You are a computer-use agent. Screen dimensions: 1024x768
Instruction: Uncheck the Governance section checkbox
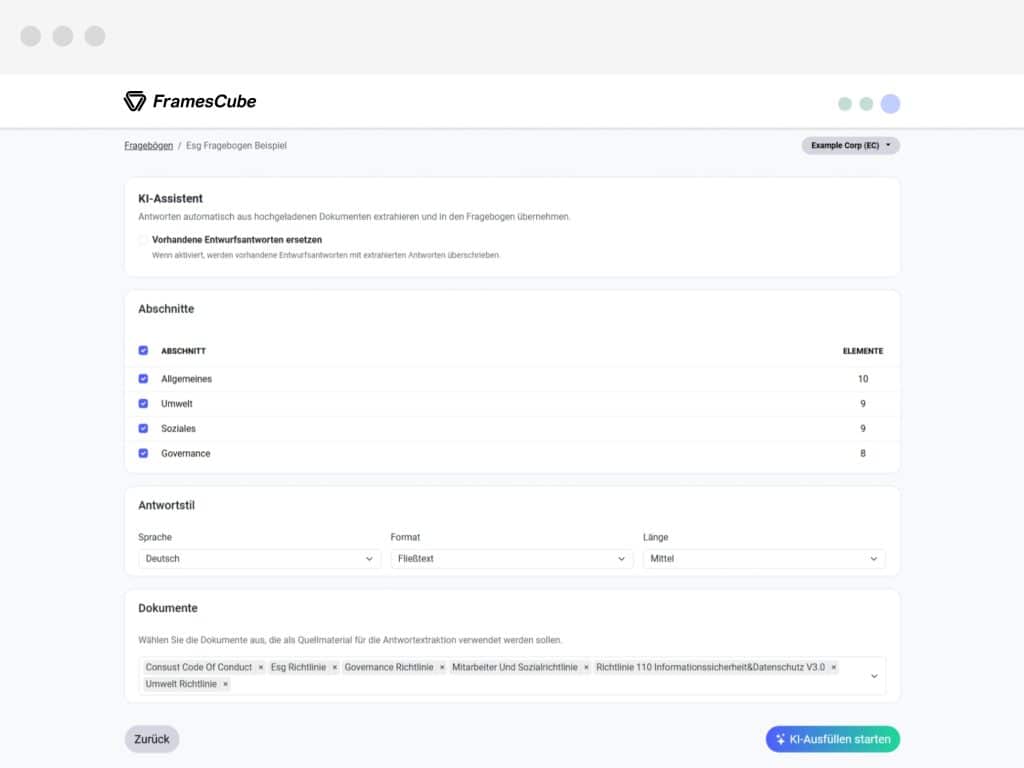[x=143, y=453]
